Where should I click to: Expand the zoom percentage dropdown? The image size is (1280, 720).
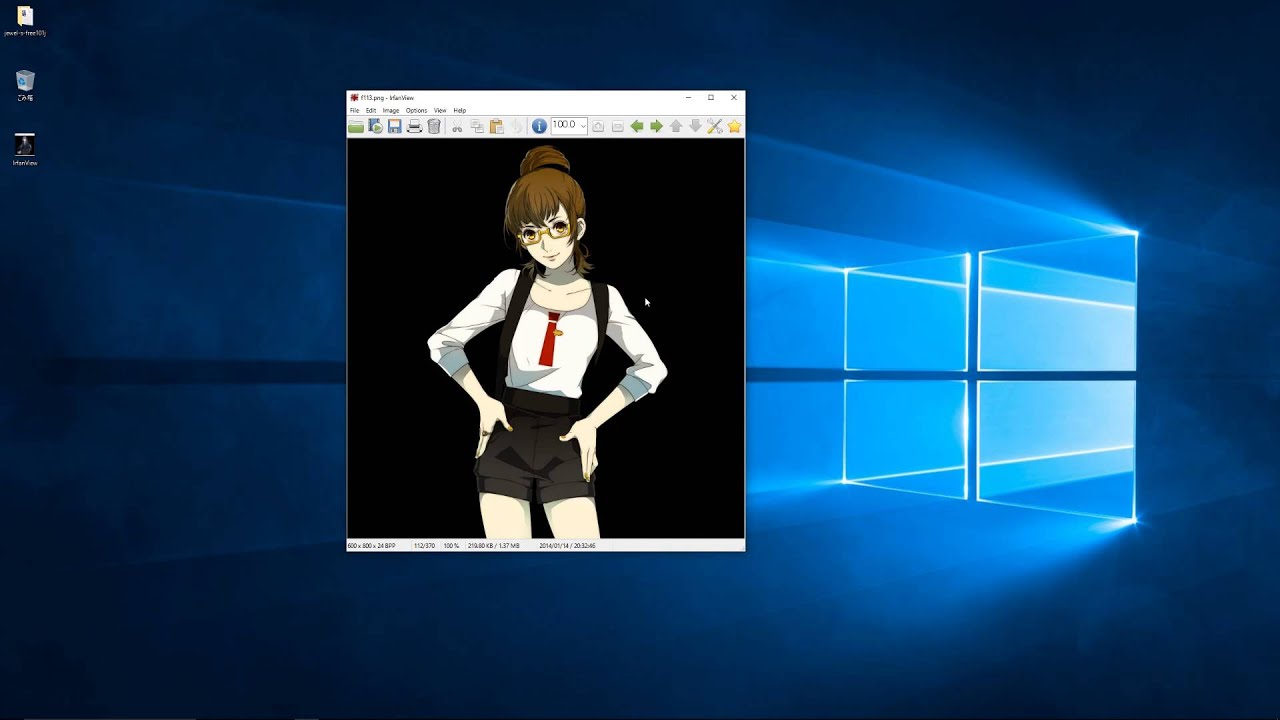coord(583,126)
